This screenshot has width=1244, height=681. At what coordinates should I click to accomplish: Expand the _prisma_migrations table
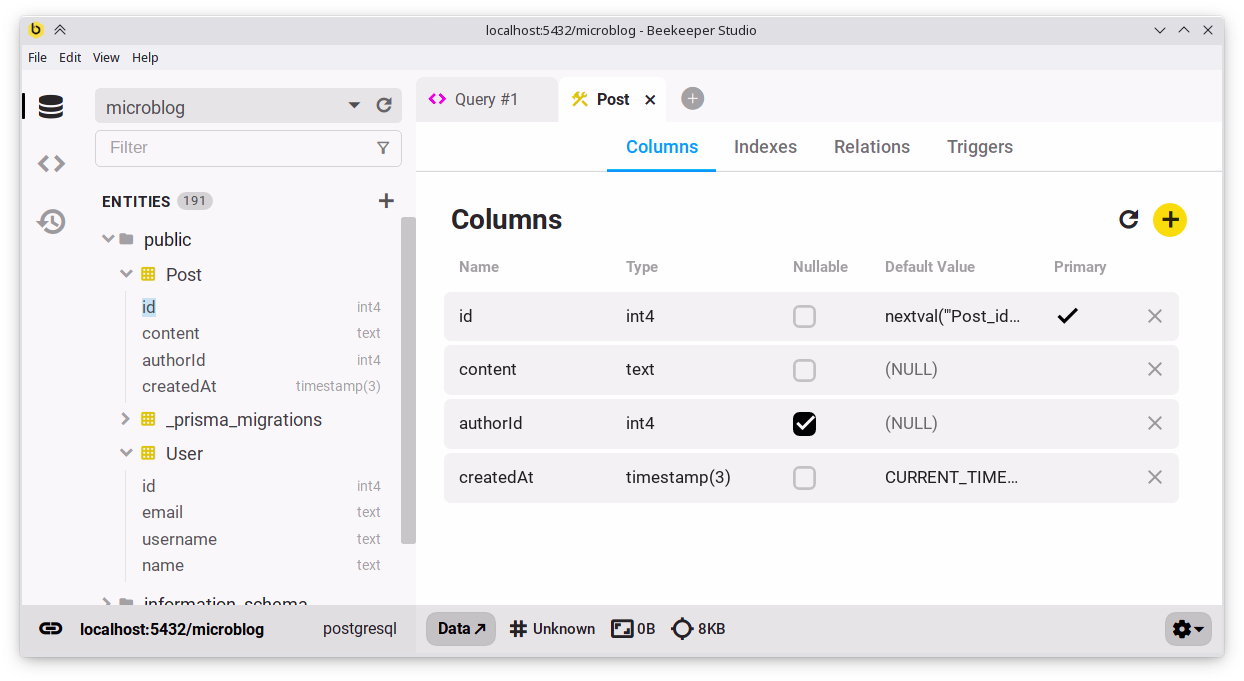click(126, 419)
